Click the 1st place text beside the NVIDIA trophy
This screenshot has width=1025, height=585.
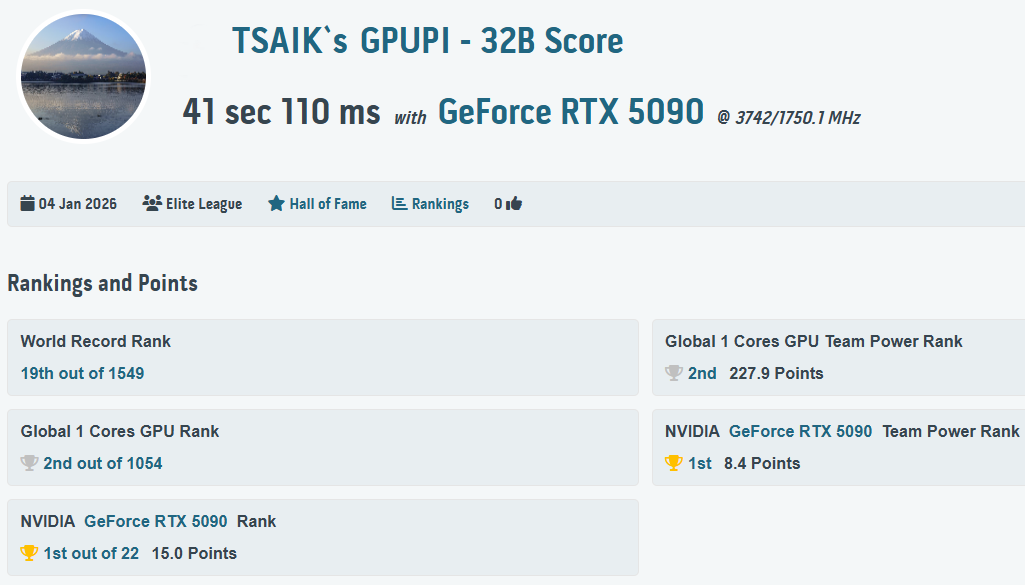703,463
